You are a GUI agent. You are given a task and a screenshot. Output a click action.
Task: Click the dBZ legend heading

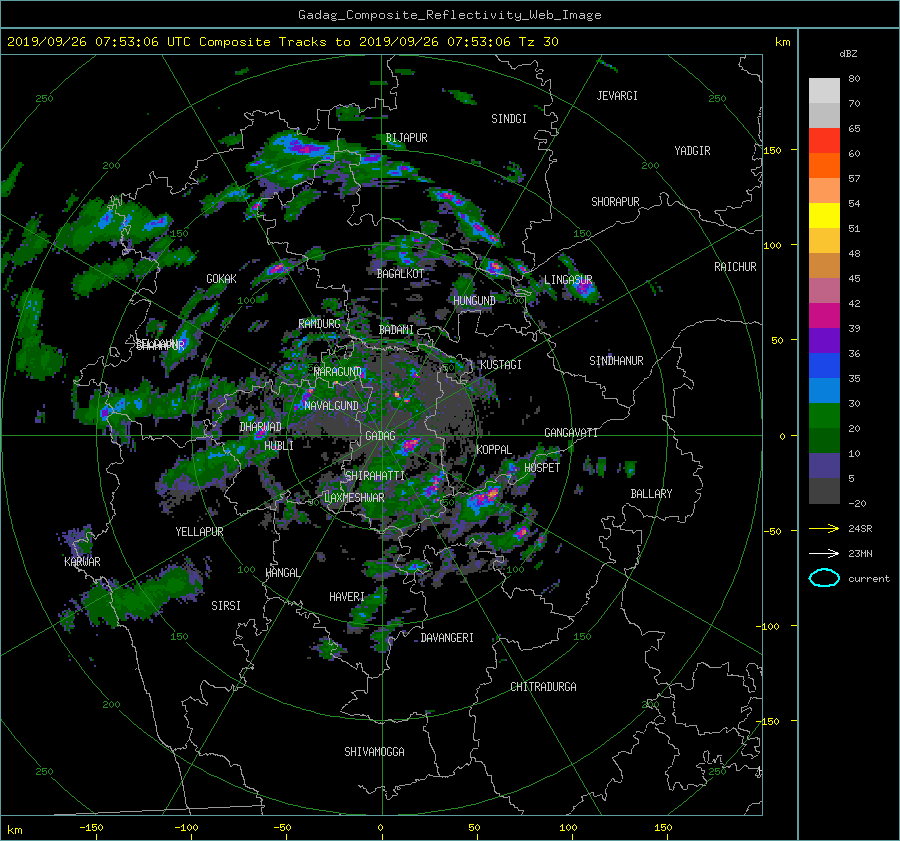(848, 54)
